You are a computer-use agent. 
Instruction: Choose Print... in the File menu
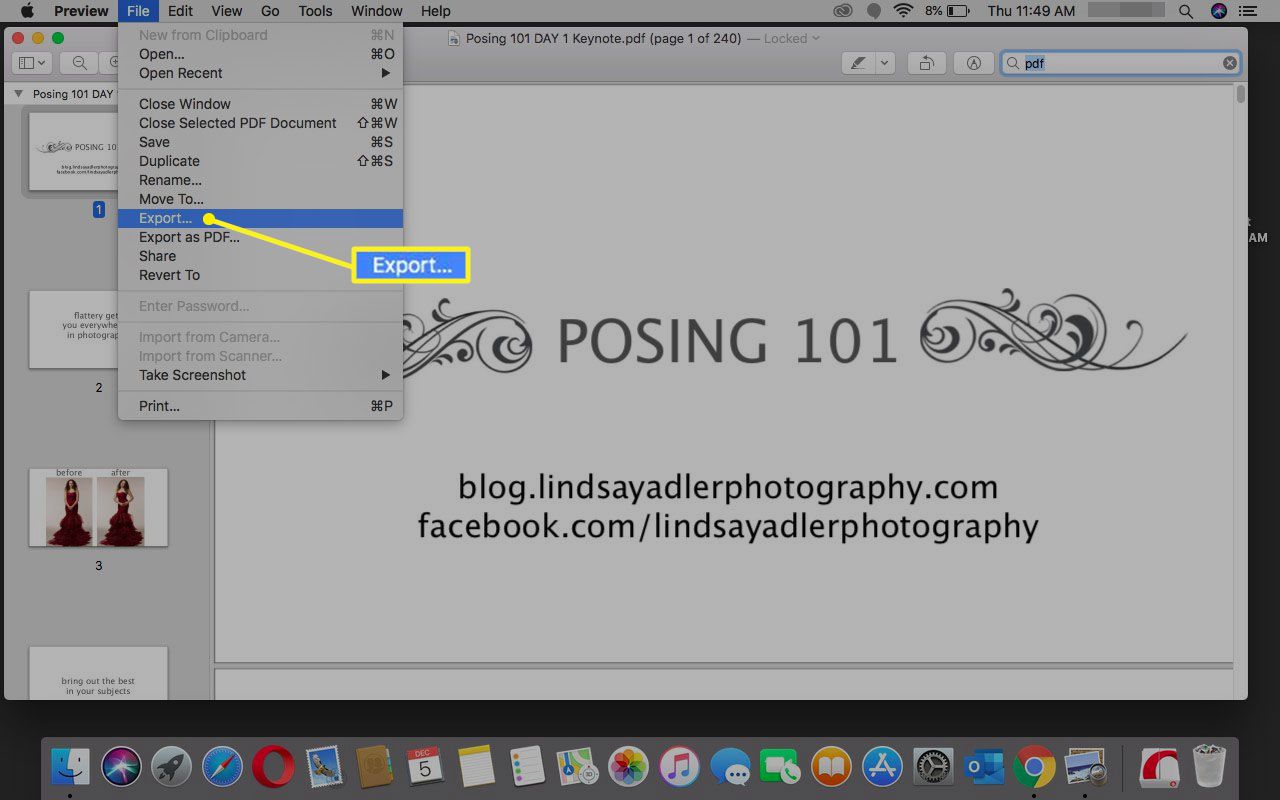click(260, 406)
